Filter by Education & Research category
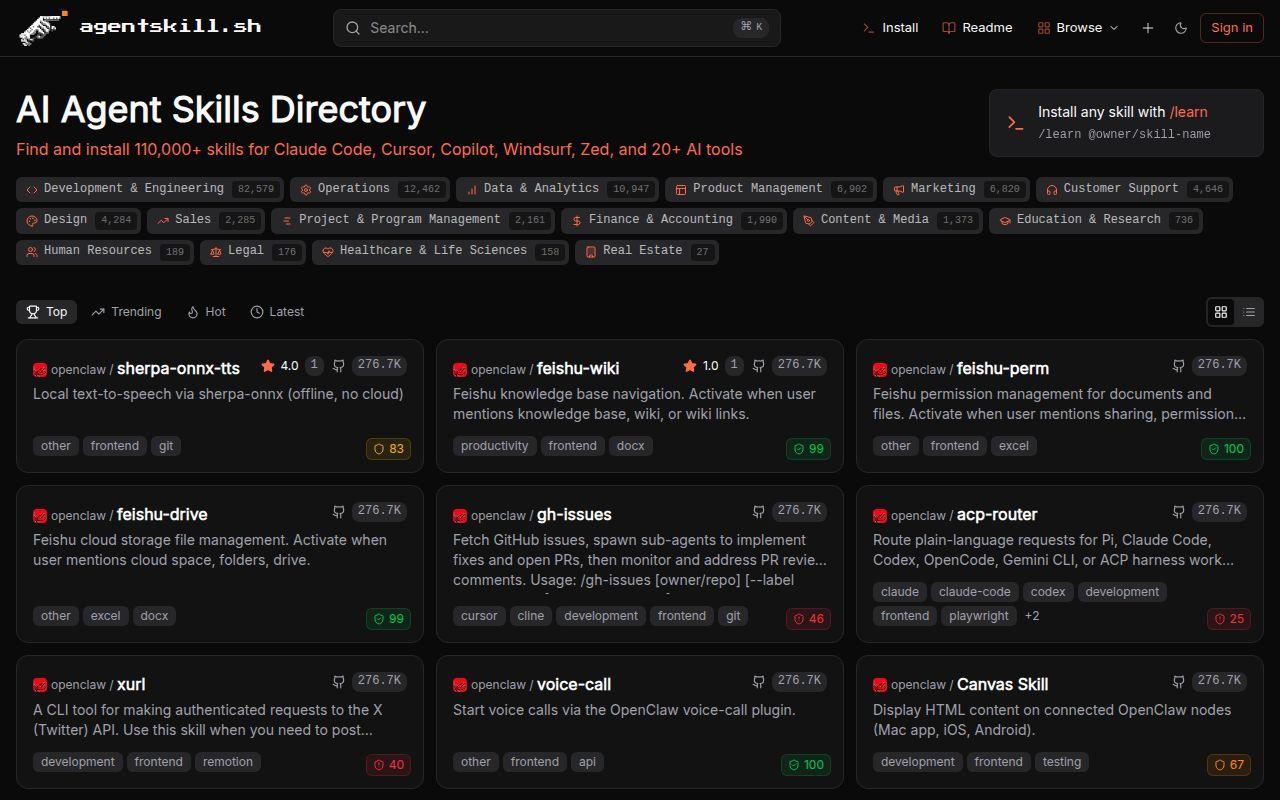1280x800 pixels. click(1096, 220)
